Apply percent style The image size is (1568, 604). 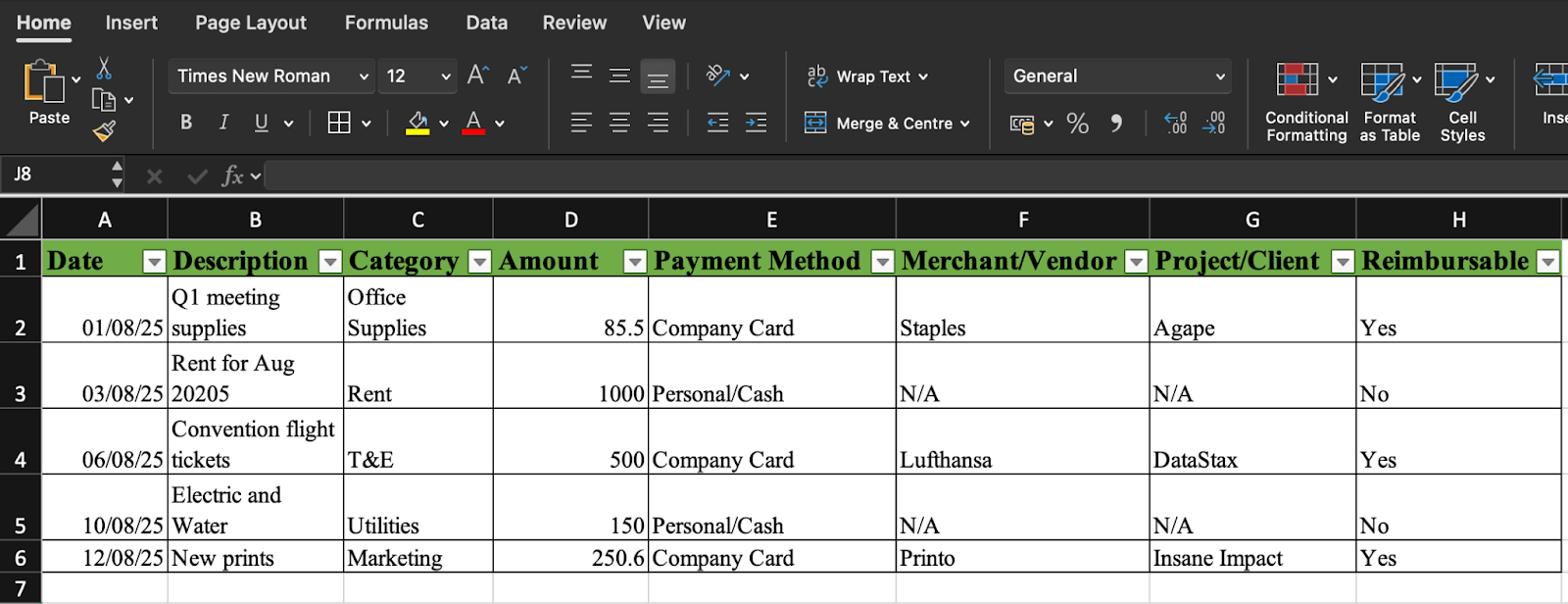click(x=1078, y=123)
